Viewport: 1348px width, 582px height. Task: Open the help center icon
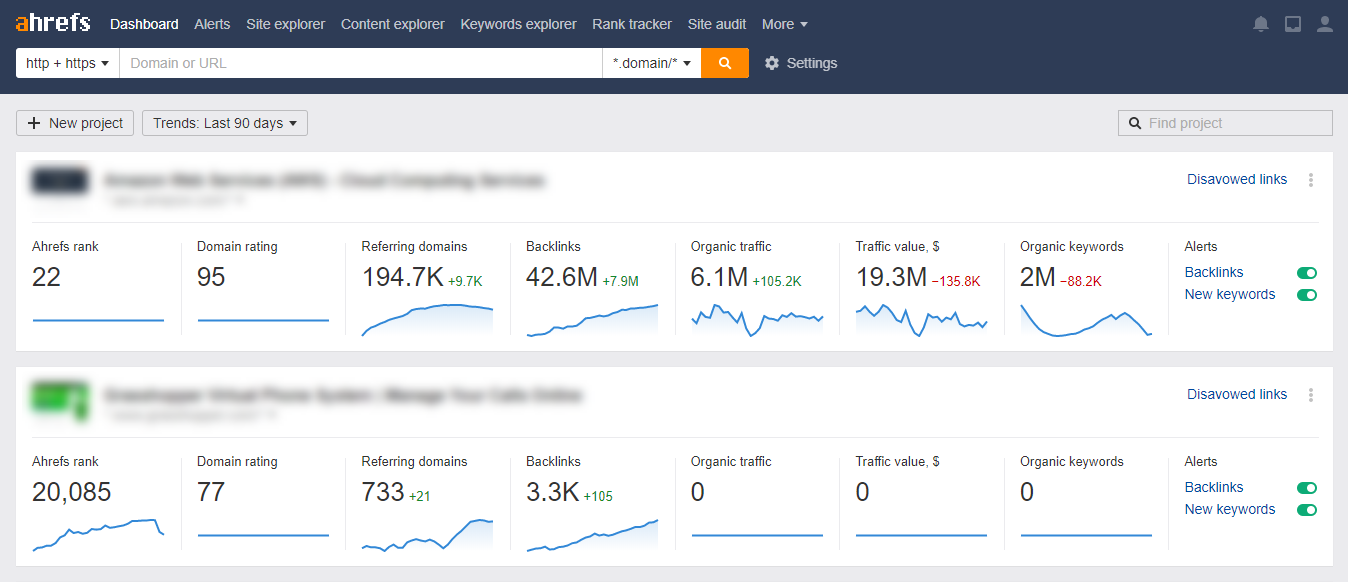click(x=1293, y=24)
